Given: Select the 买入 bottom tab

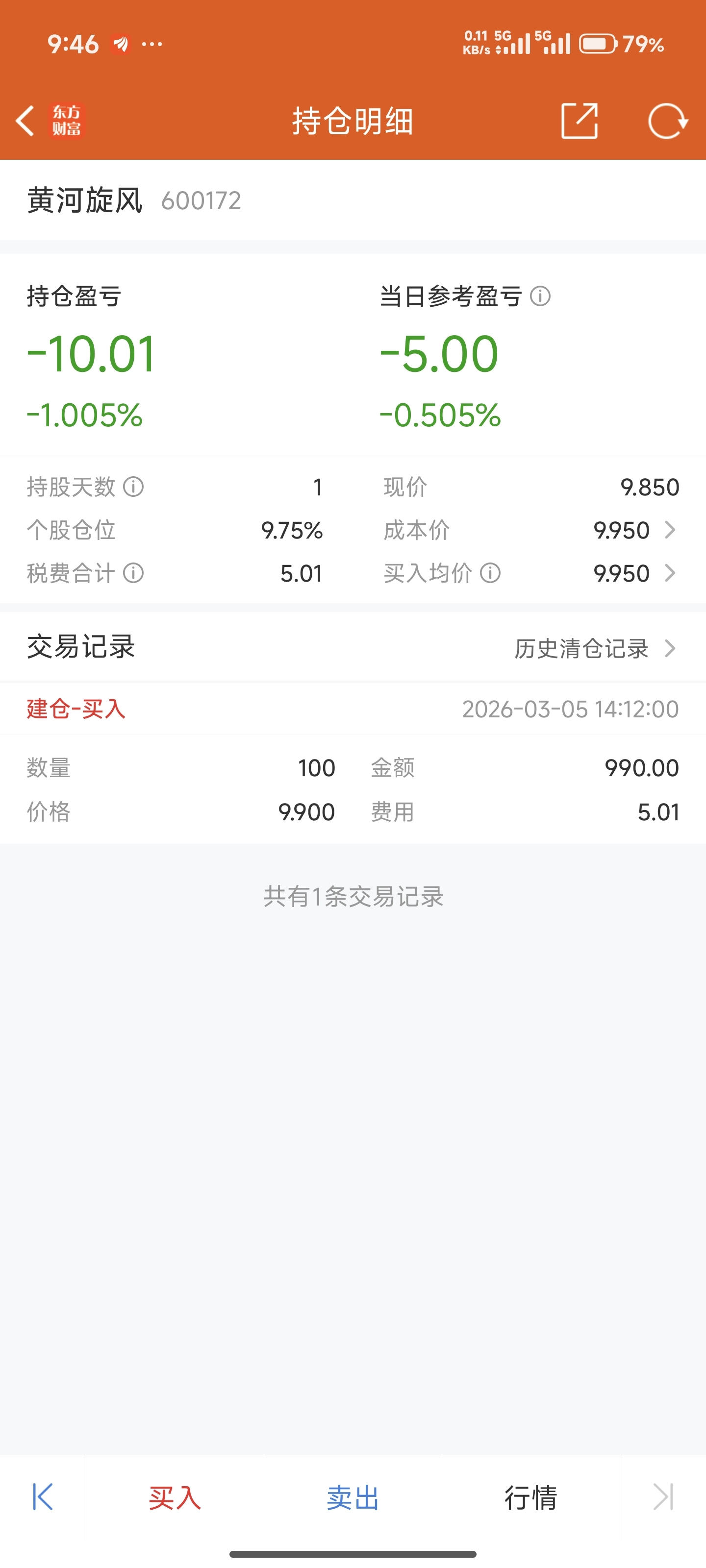Looking at the screenshot, I should click(x=175, y=1497).
